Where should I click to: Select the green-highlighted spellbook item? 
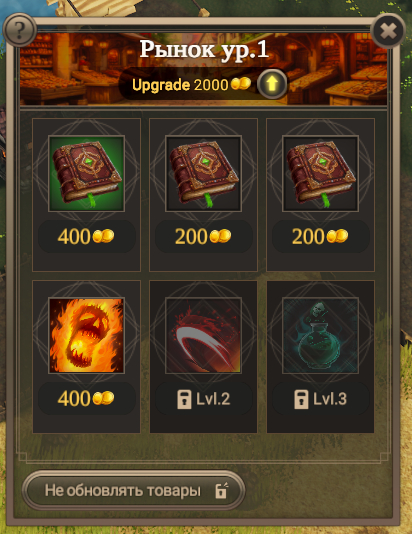click(86, 174)
